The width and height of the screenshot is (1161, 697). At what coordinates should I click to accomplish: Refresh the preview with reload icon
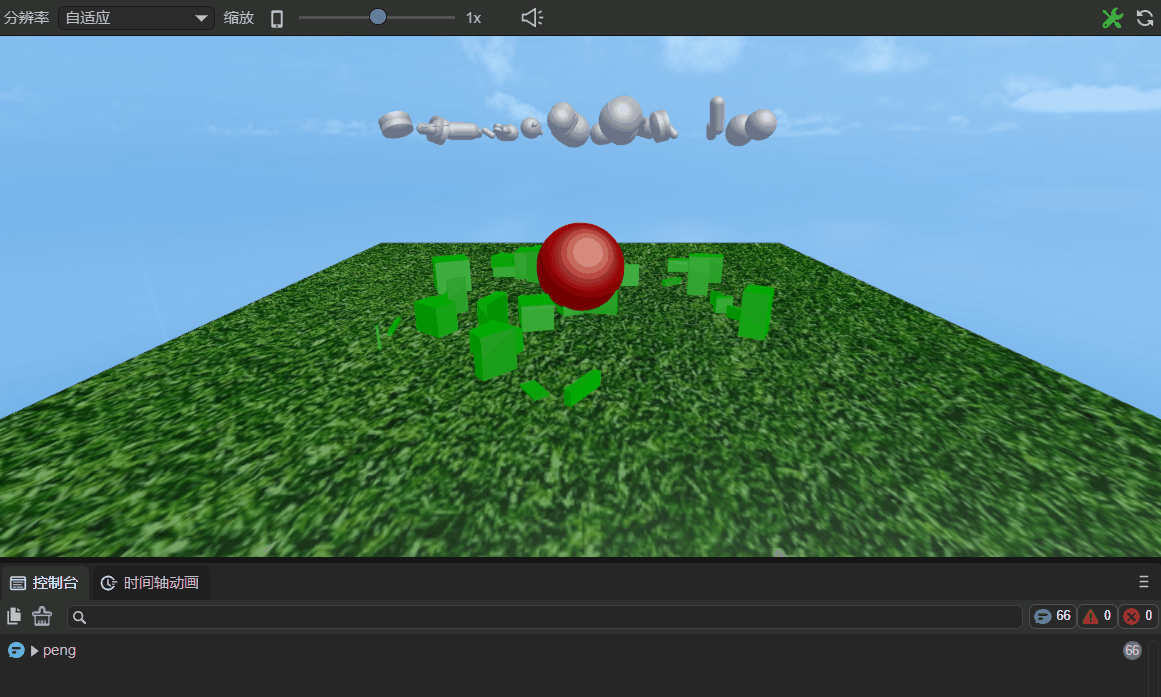(x=1145, y=18)
